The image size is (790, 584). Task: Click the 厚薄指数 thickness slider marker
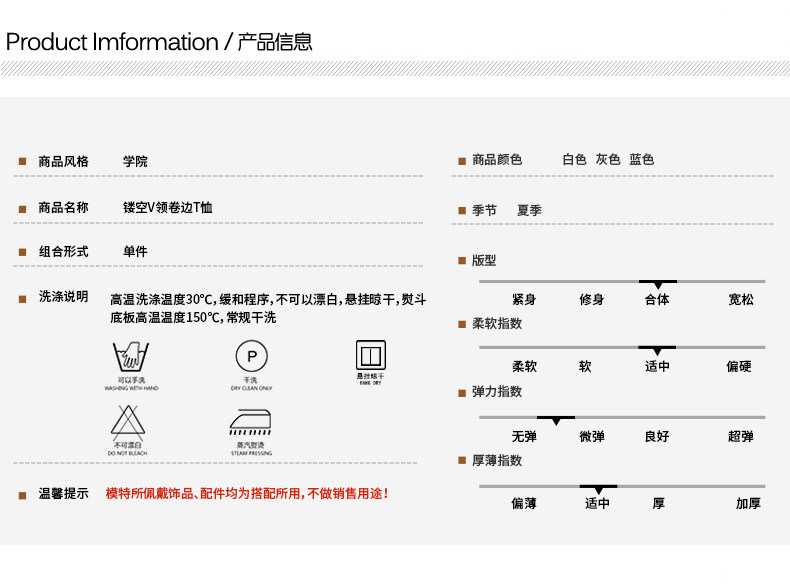coord(599,489)
